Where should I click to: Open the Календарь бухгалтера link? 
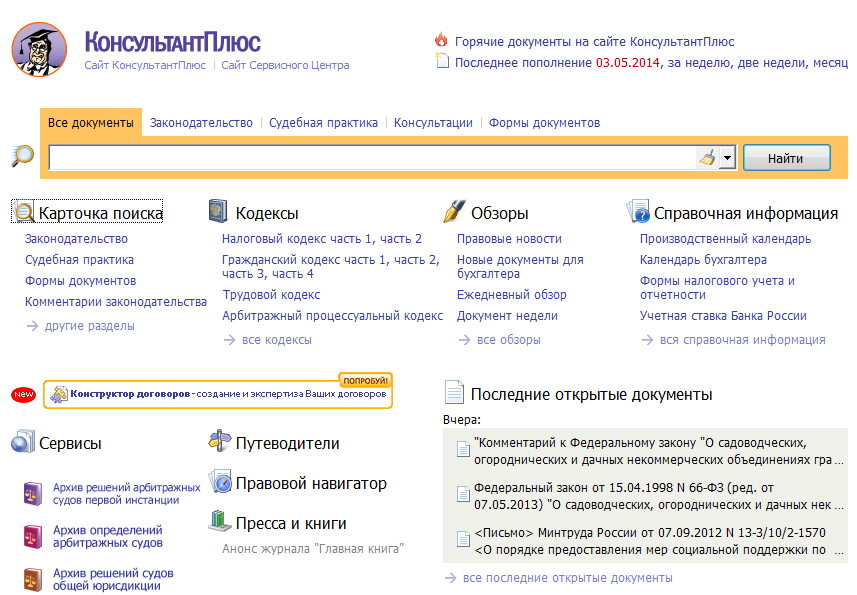(703, 260)
